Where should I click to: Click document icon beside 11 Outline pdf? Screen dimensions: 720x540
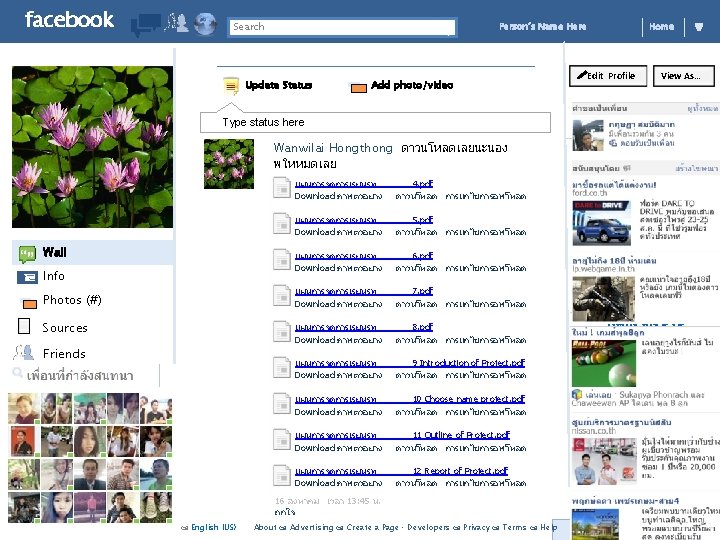click(282, 439)
